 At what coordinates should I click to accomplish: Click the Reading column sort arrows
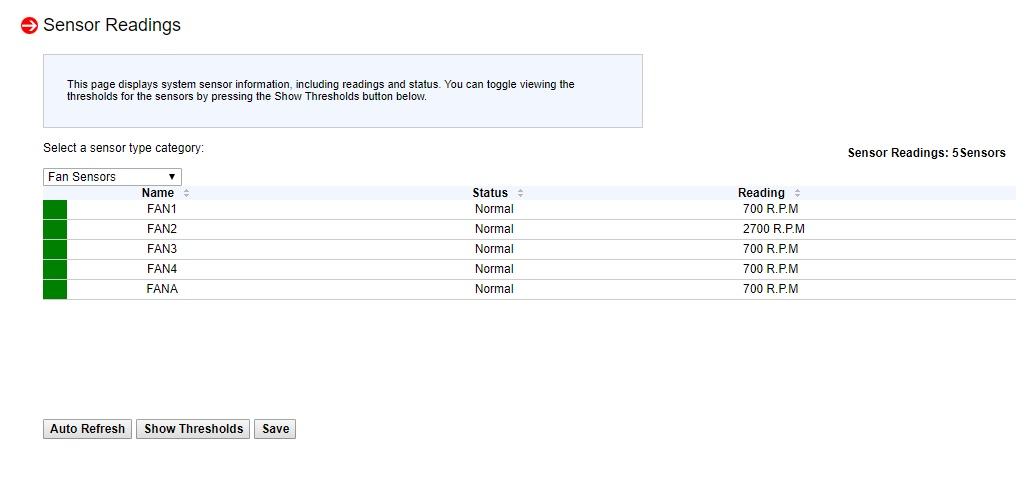tap(797, 193)
